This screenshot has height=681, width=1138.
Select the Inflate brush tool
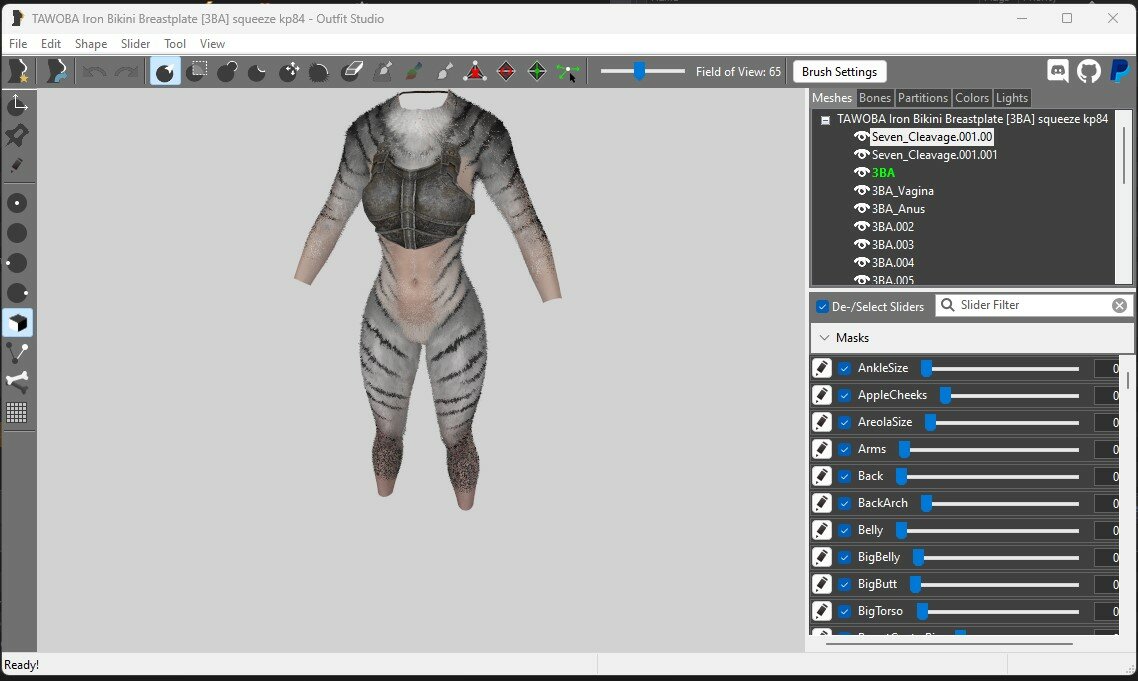[226, 72]
